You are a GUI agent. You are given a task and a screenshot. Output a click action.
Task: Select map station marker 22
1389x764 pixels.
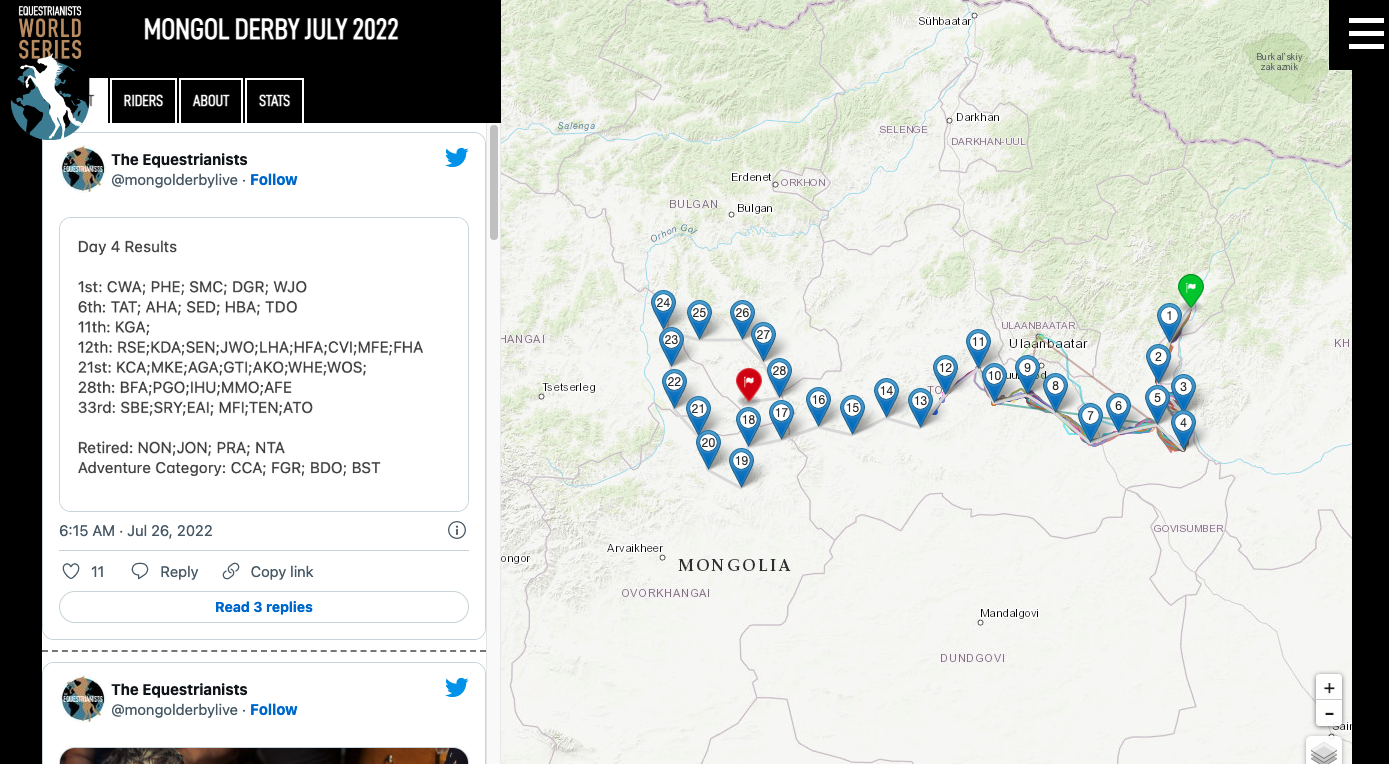(x=674, y=388)
